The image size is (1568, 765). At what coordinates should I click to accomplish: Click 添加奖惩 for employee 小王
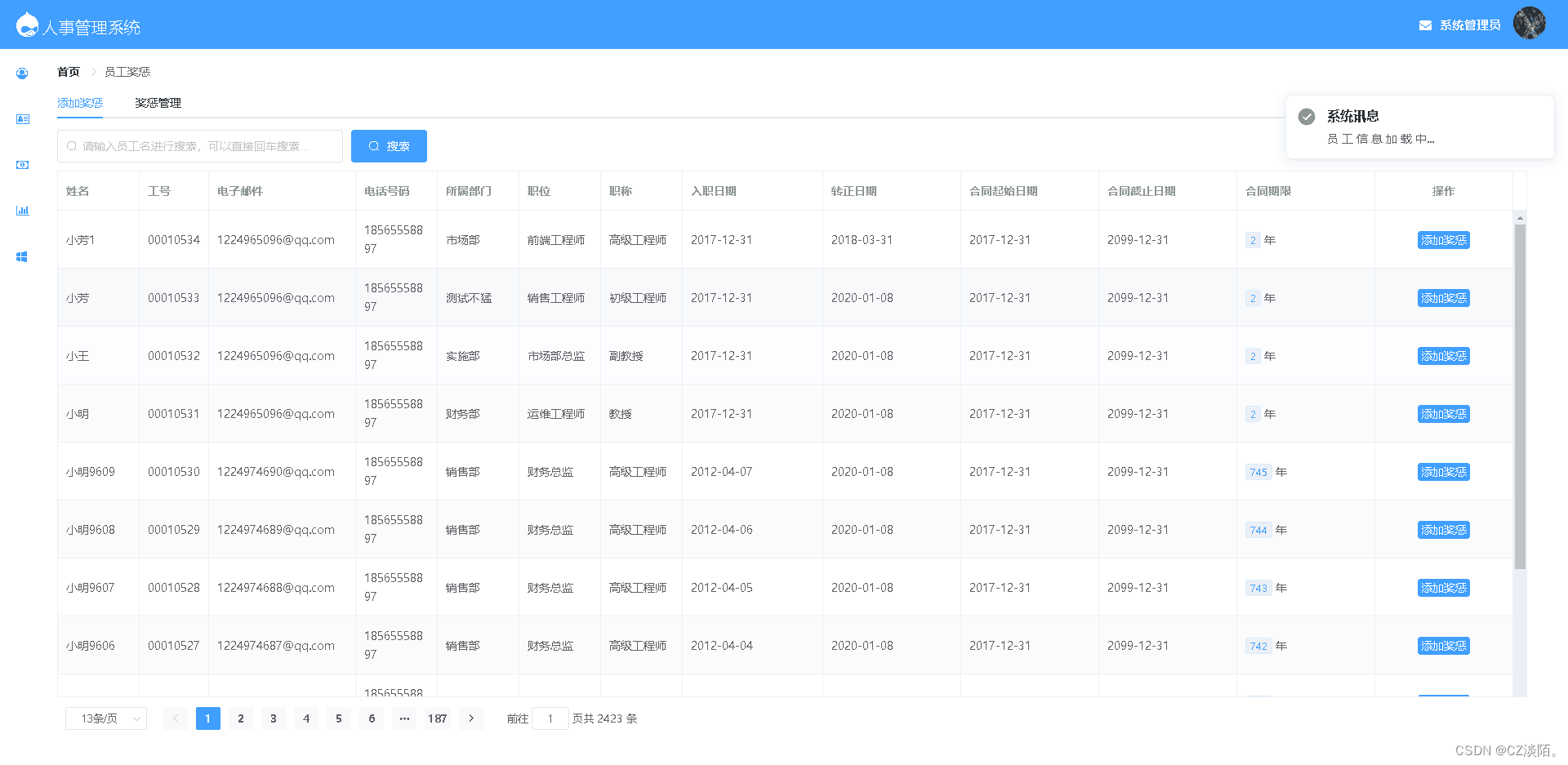tap(1443, 356)
